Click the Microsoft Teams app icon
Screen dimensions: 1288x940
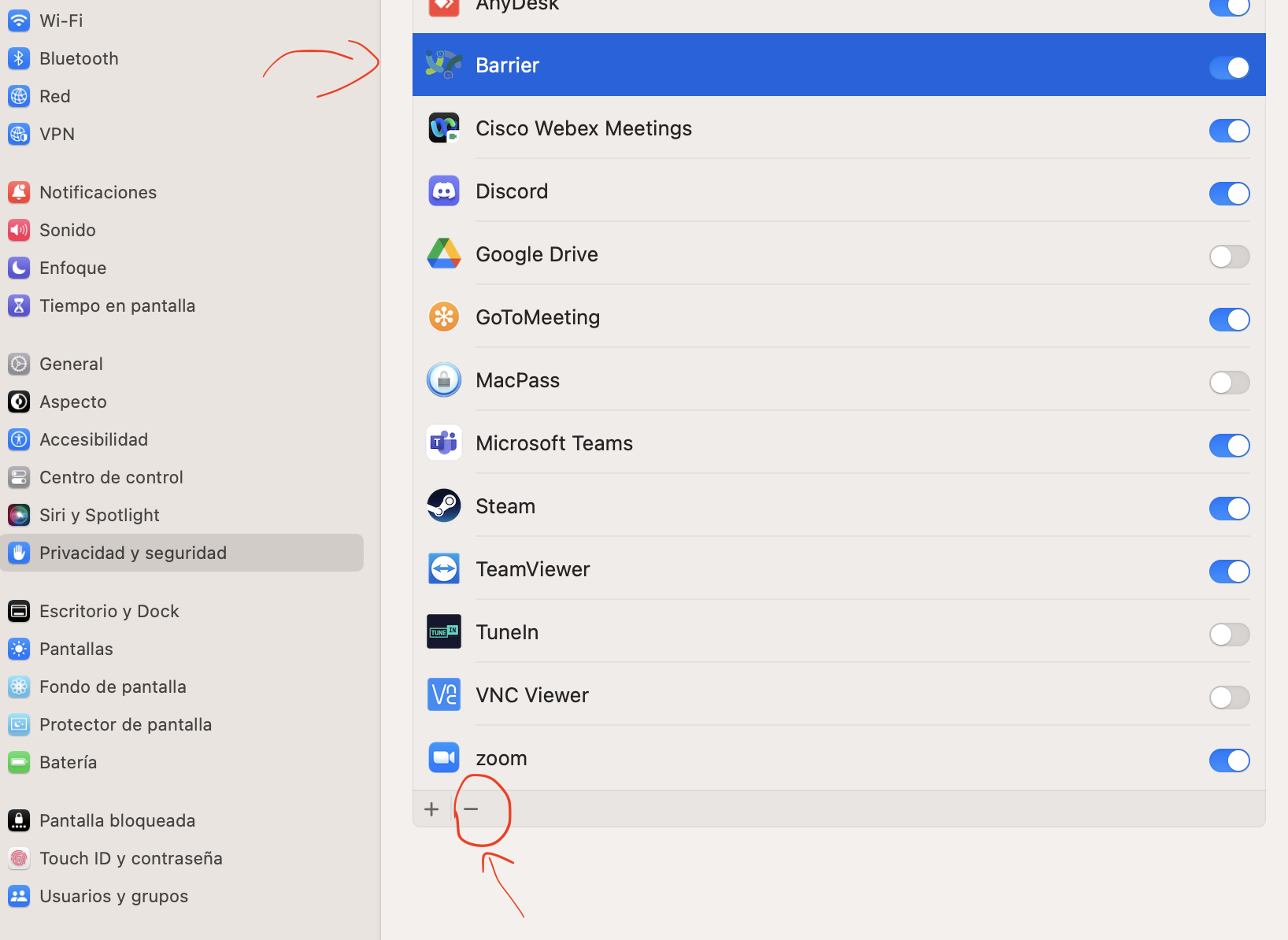pos(444,442)
